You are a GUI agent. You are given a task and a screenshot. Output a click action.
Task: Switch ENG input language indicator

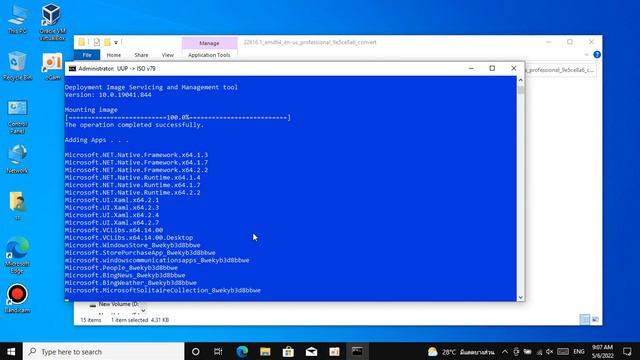click(579, 351)
